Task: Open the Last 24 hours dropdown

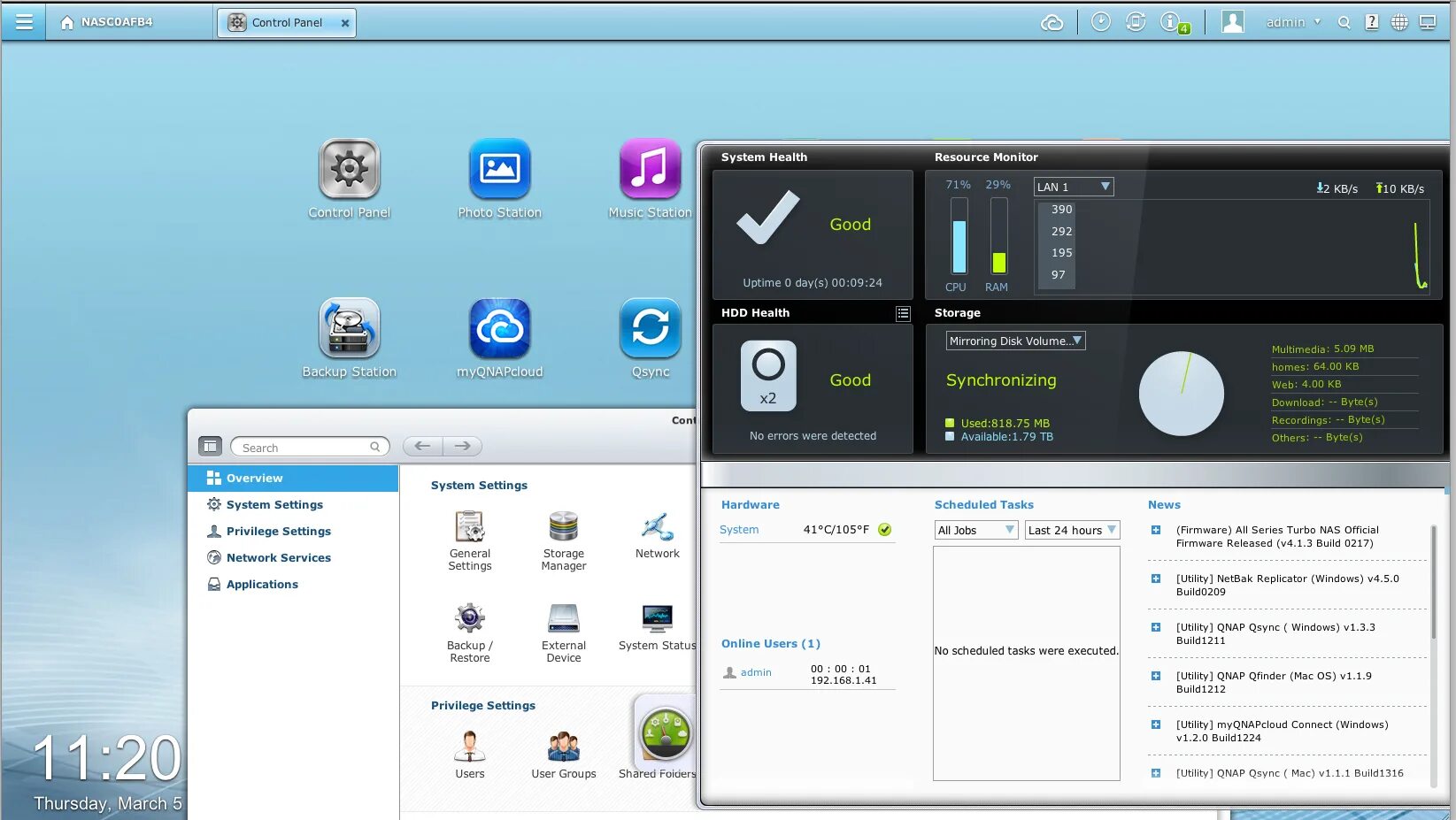Action: pos(1073,530)
